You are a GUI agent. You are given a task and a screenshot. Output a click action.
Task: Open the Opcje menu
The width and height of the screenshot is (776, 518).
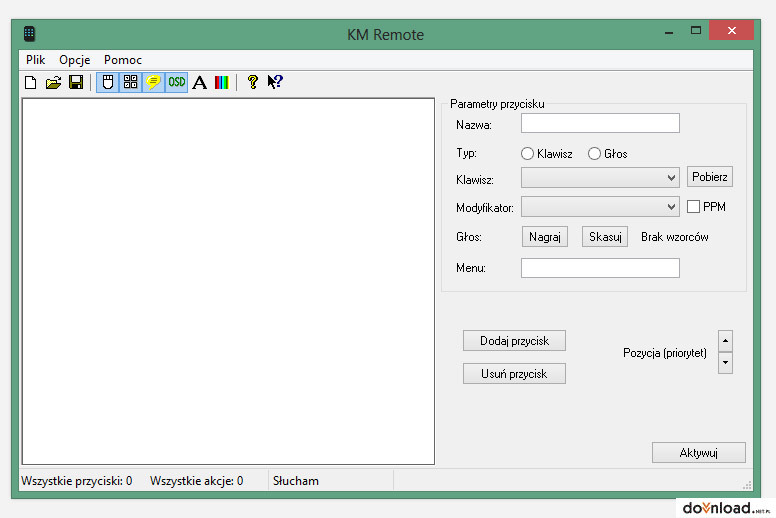(x=75, y=60)
